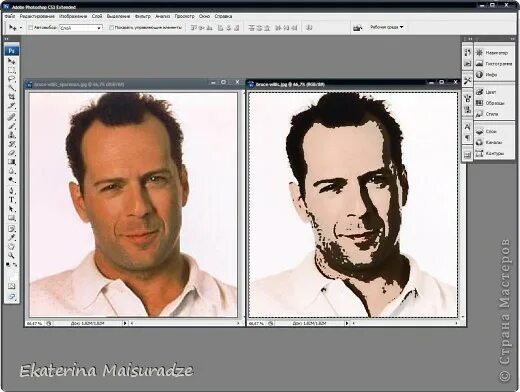Open the Просмотр menu
This screenshot has width=520, height=392.
point(184,16)
